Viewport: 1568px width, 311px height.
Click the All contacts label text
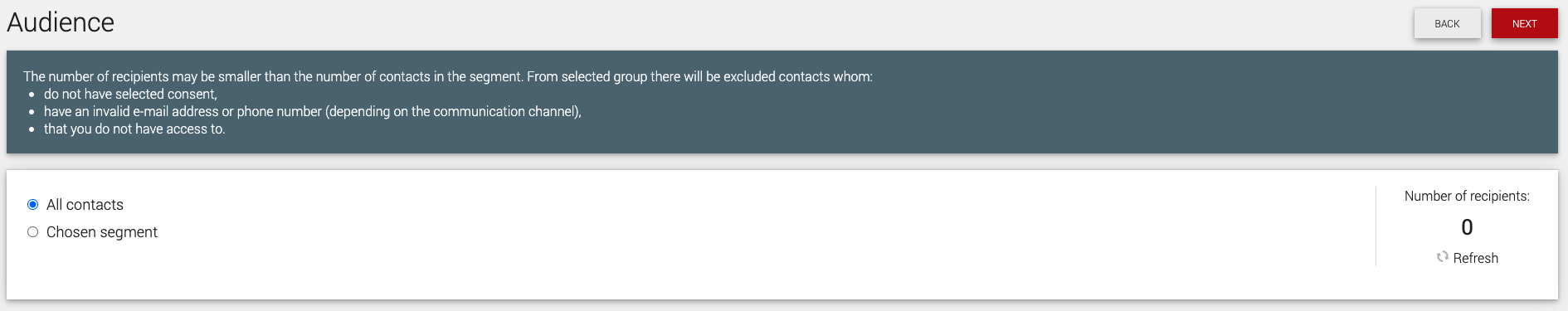[x=85, y=205]
